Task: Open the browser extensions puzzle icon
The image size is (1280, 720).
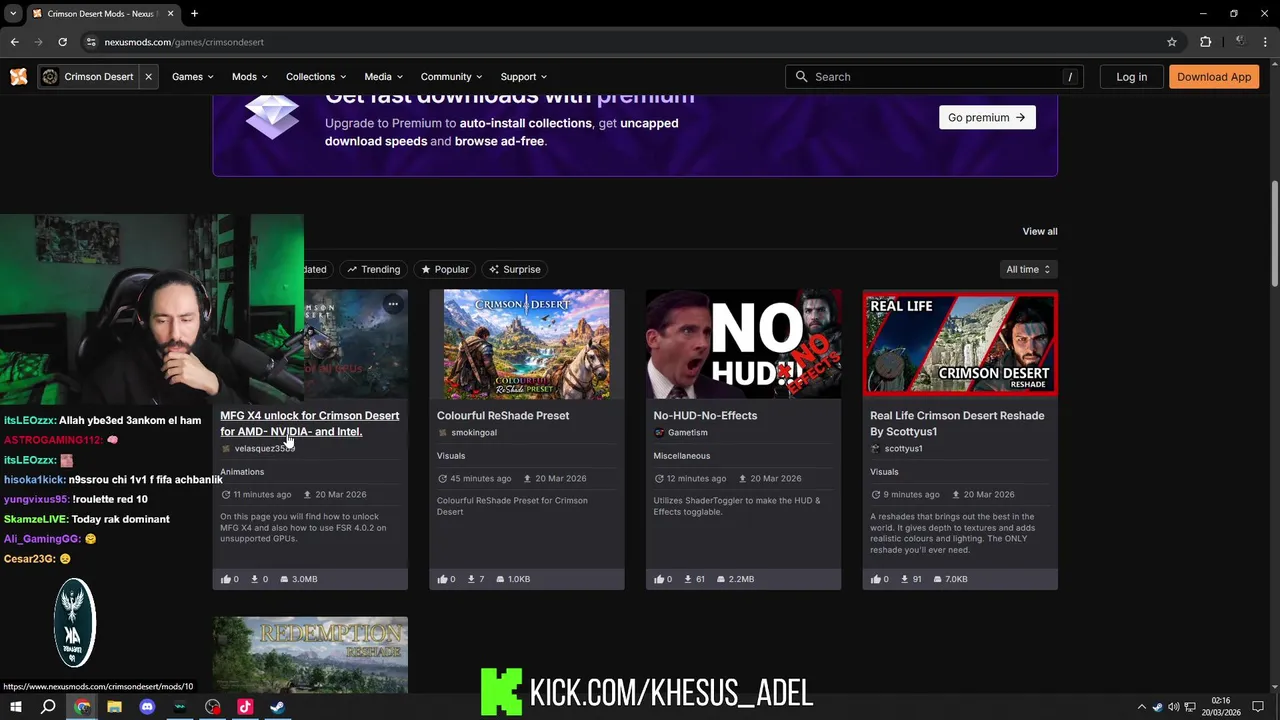Action: coord(1205,42)
